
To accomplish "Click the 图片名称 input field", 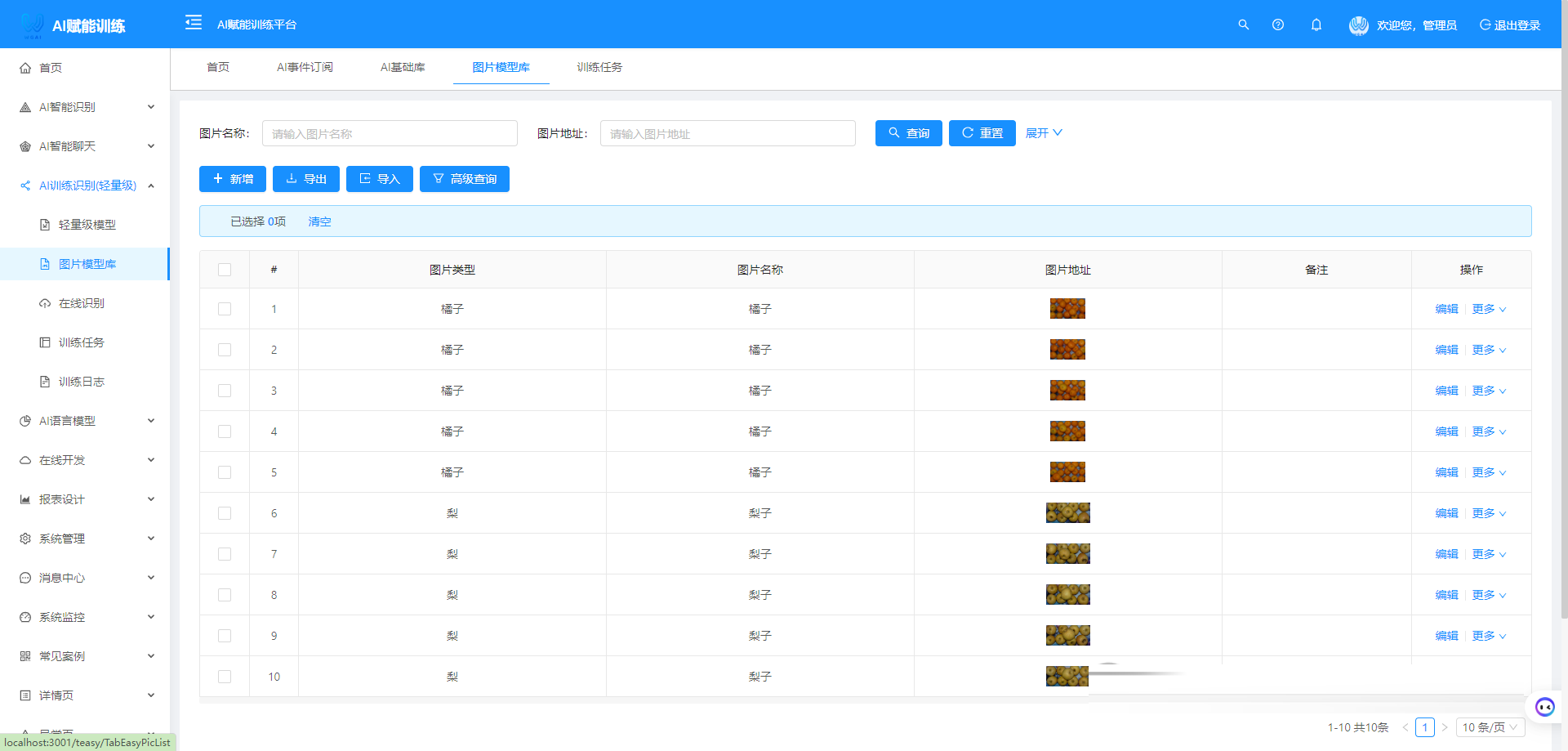I will [x=390, y=133].
